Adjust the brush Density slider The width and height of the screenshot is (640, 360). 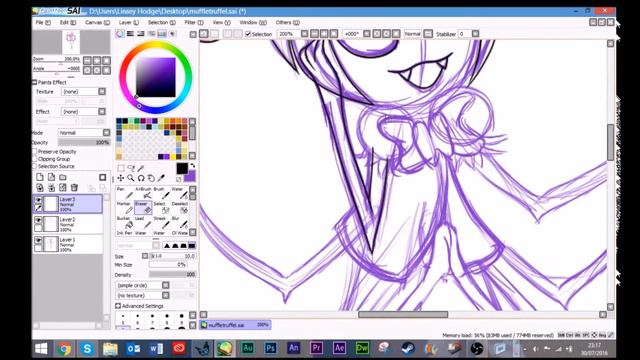point(172,275)
